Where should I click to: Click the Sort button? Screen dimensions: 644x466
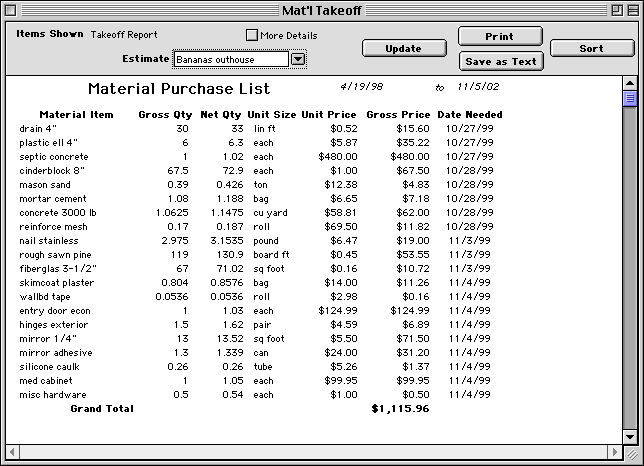pyautogui.click(x=591, y=48)
